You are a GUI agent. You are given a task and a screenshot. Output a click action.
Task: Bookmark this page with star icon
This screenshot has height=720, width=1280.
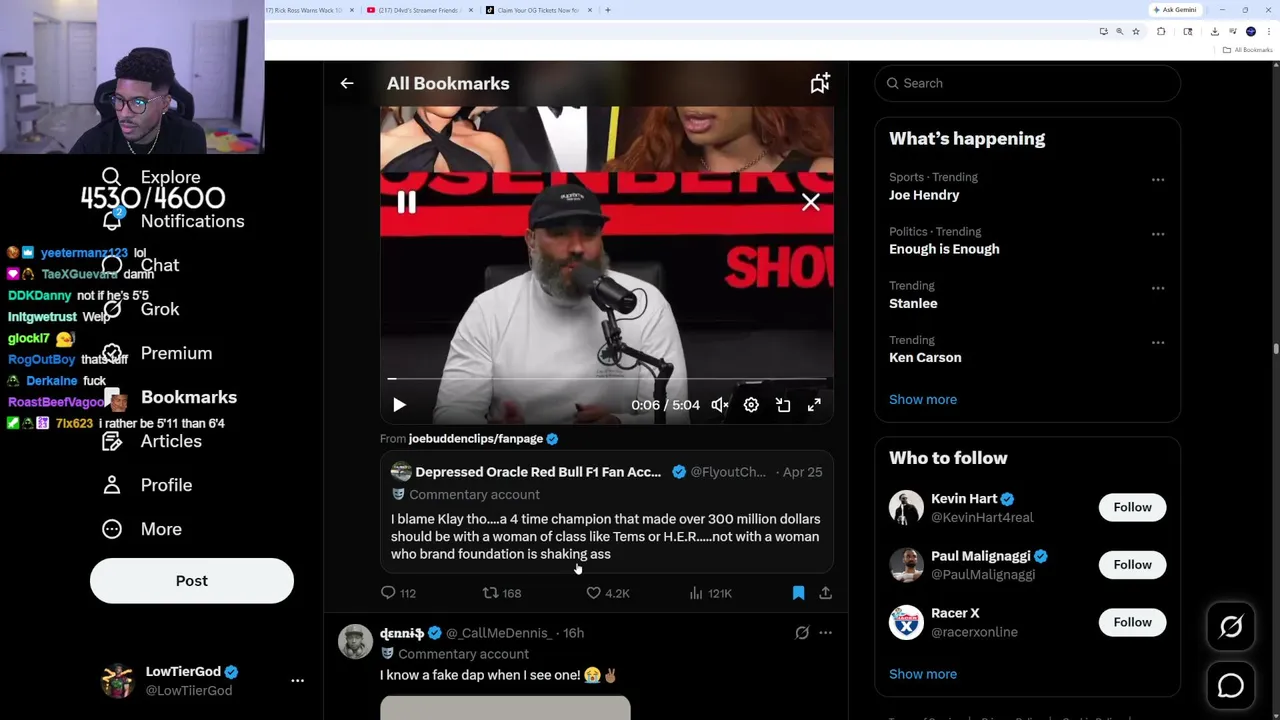click(x=1136, y=31)
